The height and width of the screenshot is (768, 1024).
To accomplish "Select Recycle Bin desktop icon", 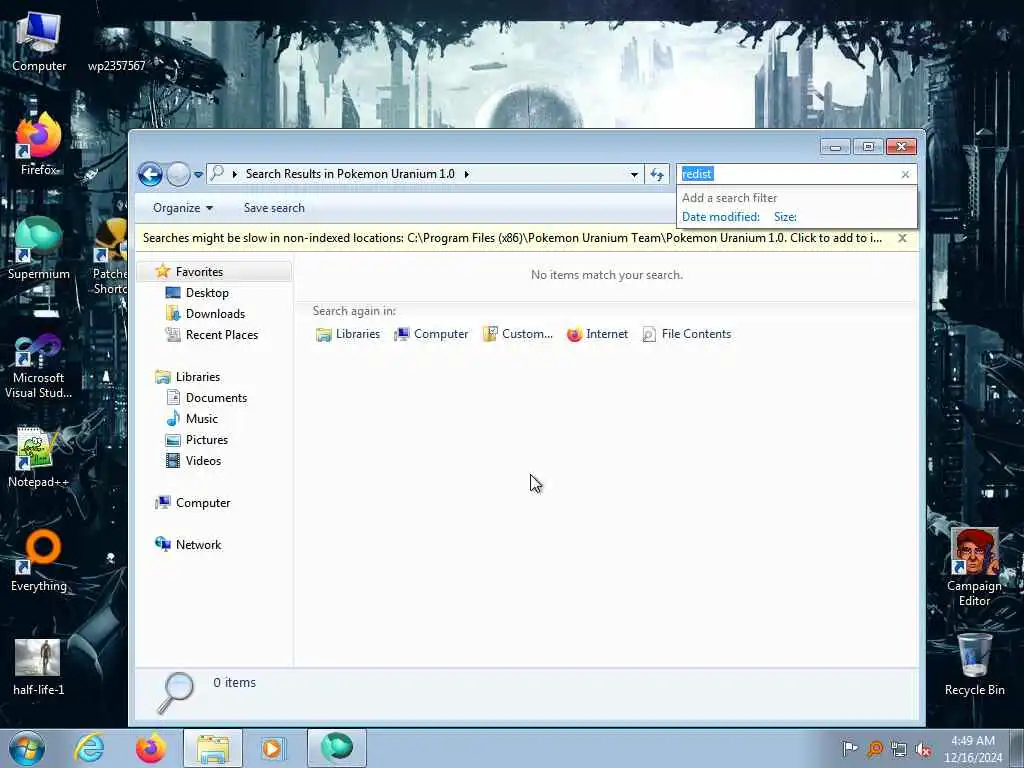I will pyautogui.click(x=974, y=665).
